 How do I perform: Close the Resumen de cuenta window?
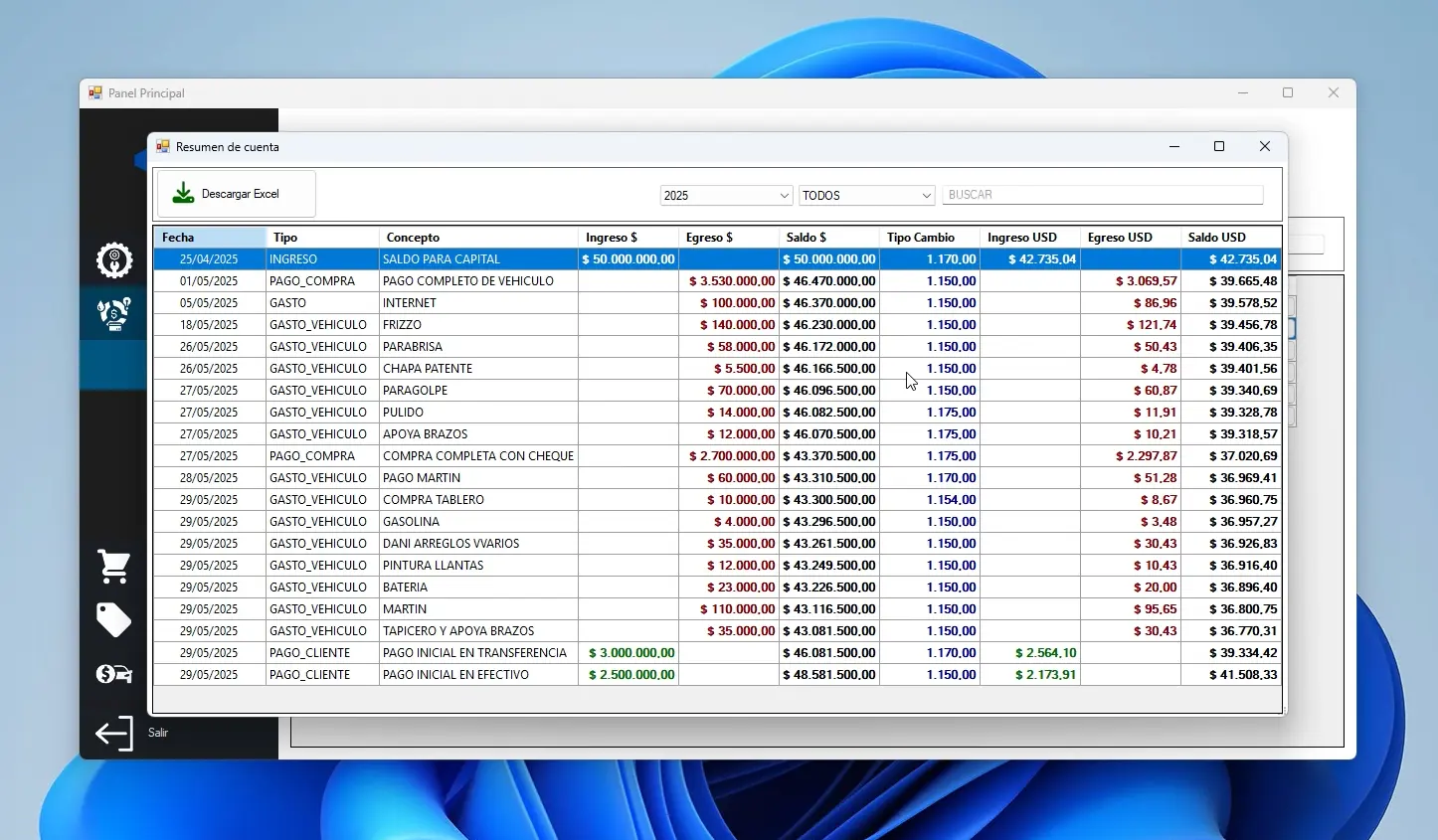click(1265, 146)
